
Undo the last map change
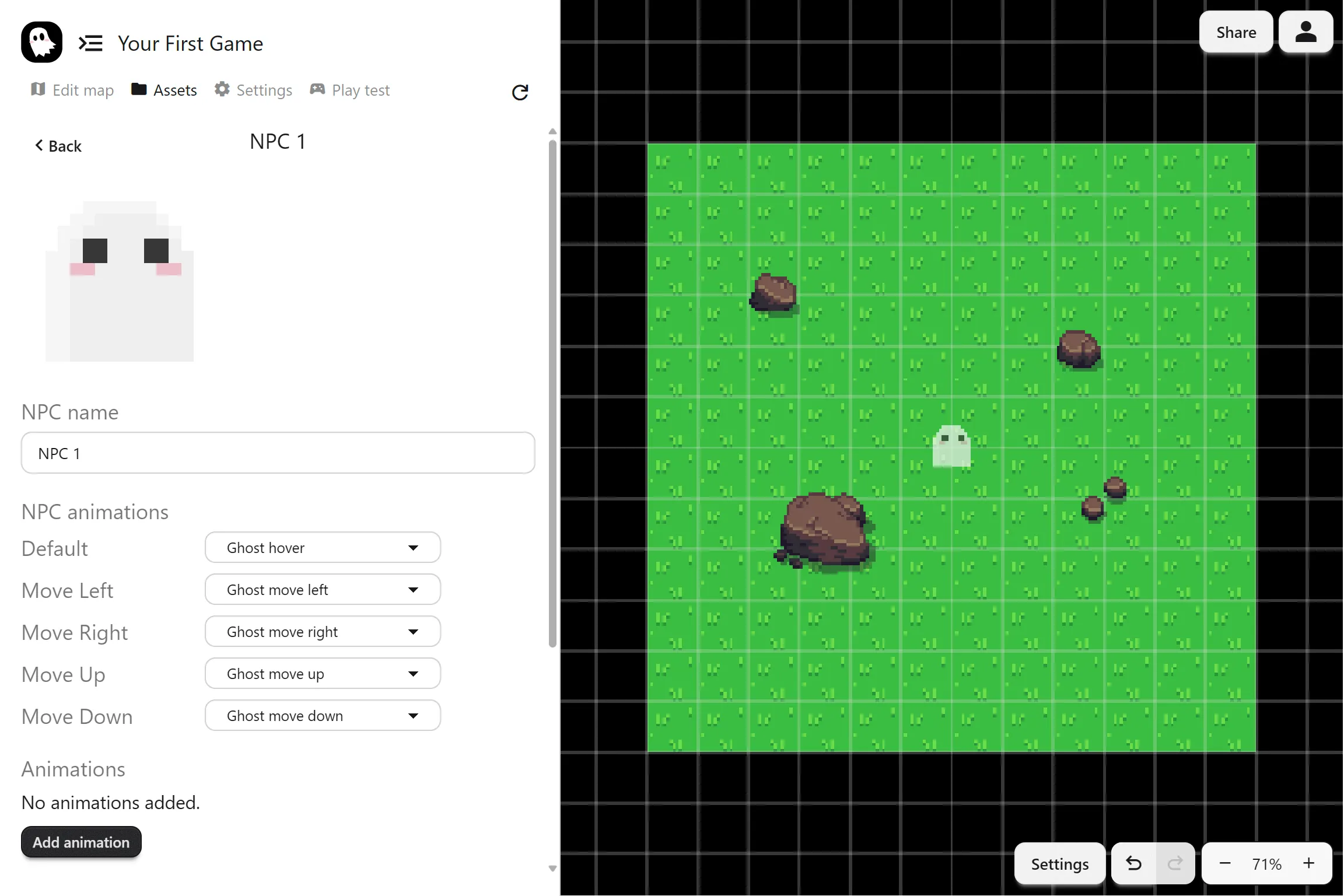(x=1133, y=863)
